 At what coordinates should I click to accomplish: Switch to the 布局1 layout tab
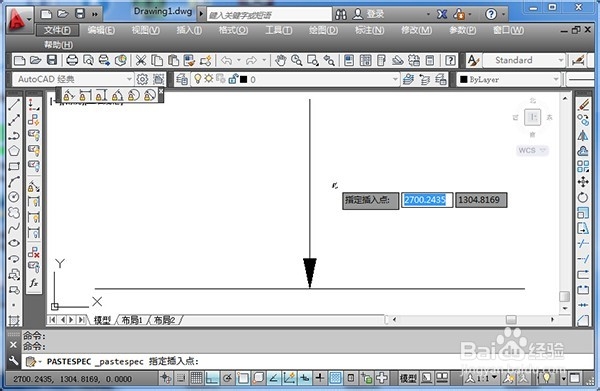[x=132, y=320]
